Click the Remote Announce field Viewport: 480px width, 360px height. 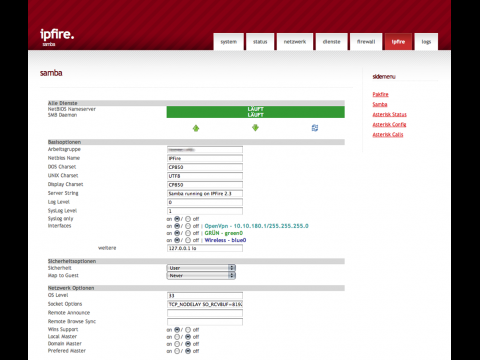(x=205, y=313)
